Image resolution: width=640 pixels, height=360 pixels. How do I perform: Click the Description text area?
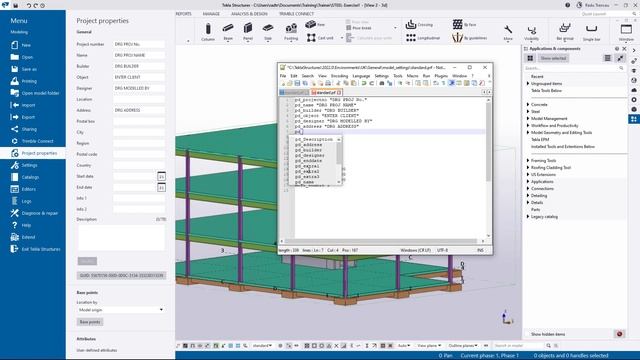pyautogui.click(x=121, y=237)
